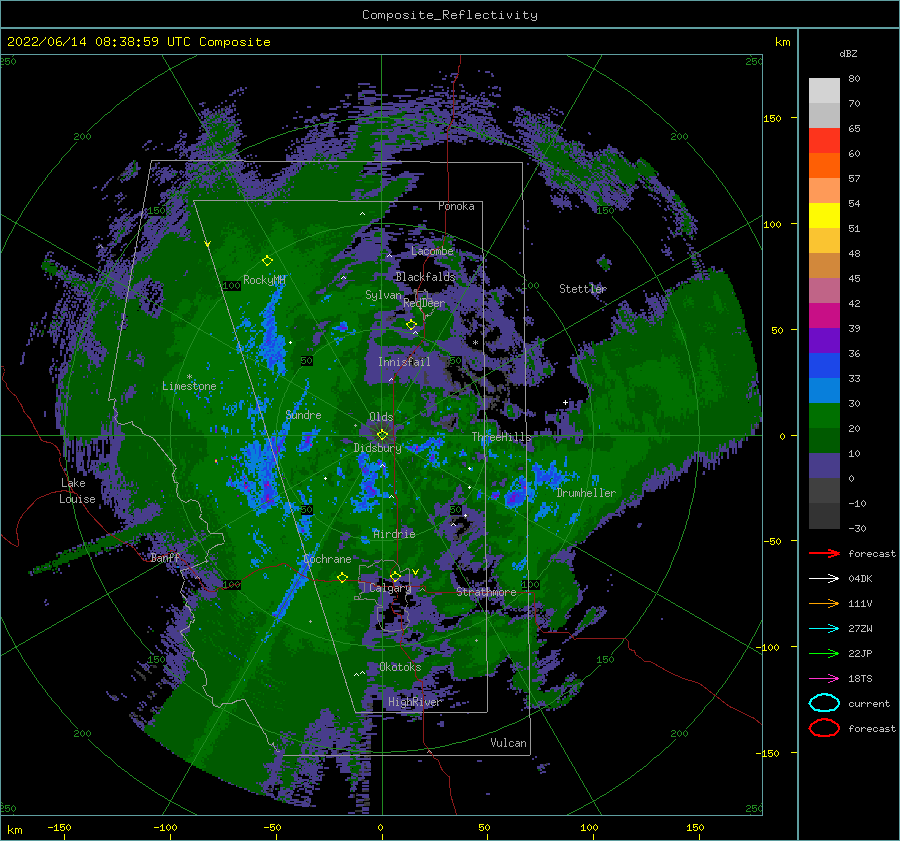Click the RockyMH label
Screen dimensions: 900x841
(x=264, y=280)
